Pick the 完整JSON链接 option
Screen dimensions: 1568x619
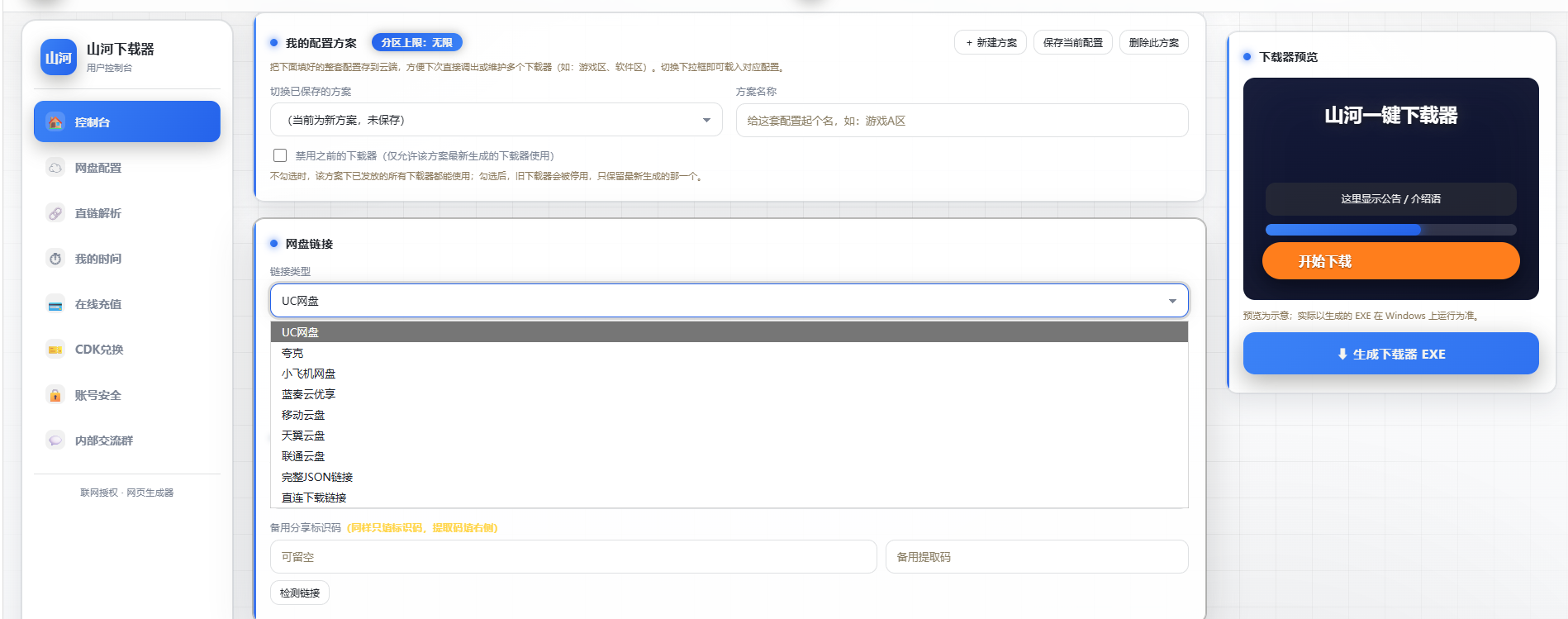[729, 477]
